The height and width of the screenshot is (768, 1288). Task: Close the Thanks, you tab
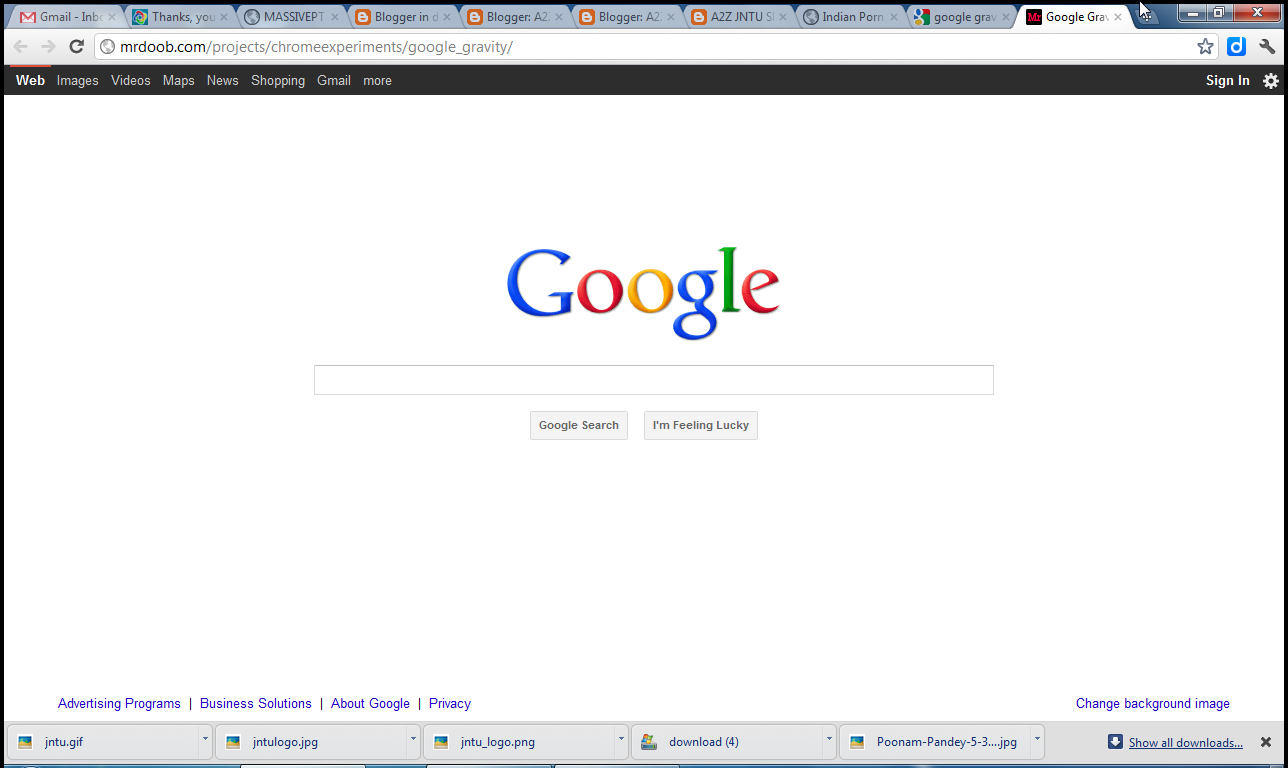(223, 17)
